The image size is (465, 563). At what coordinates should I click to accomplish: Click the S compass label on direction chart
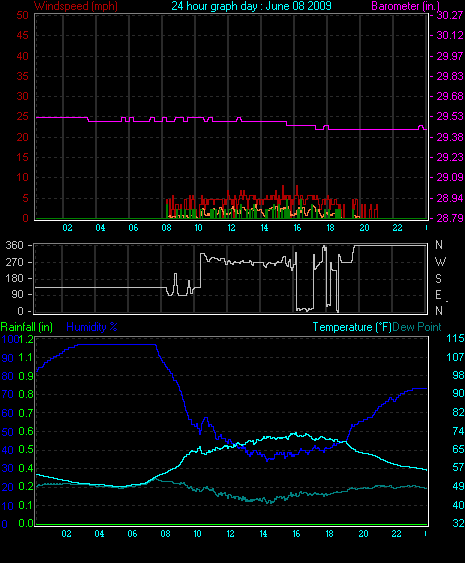(438, 278)
